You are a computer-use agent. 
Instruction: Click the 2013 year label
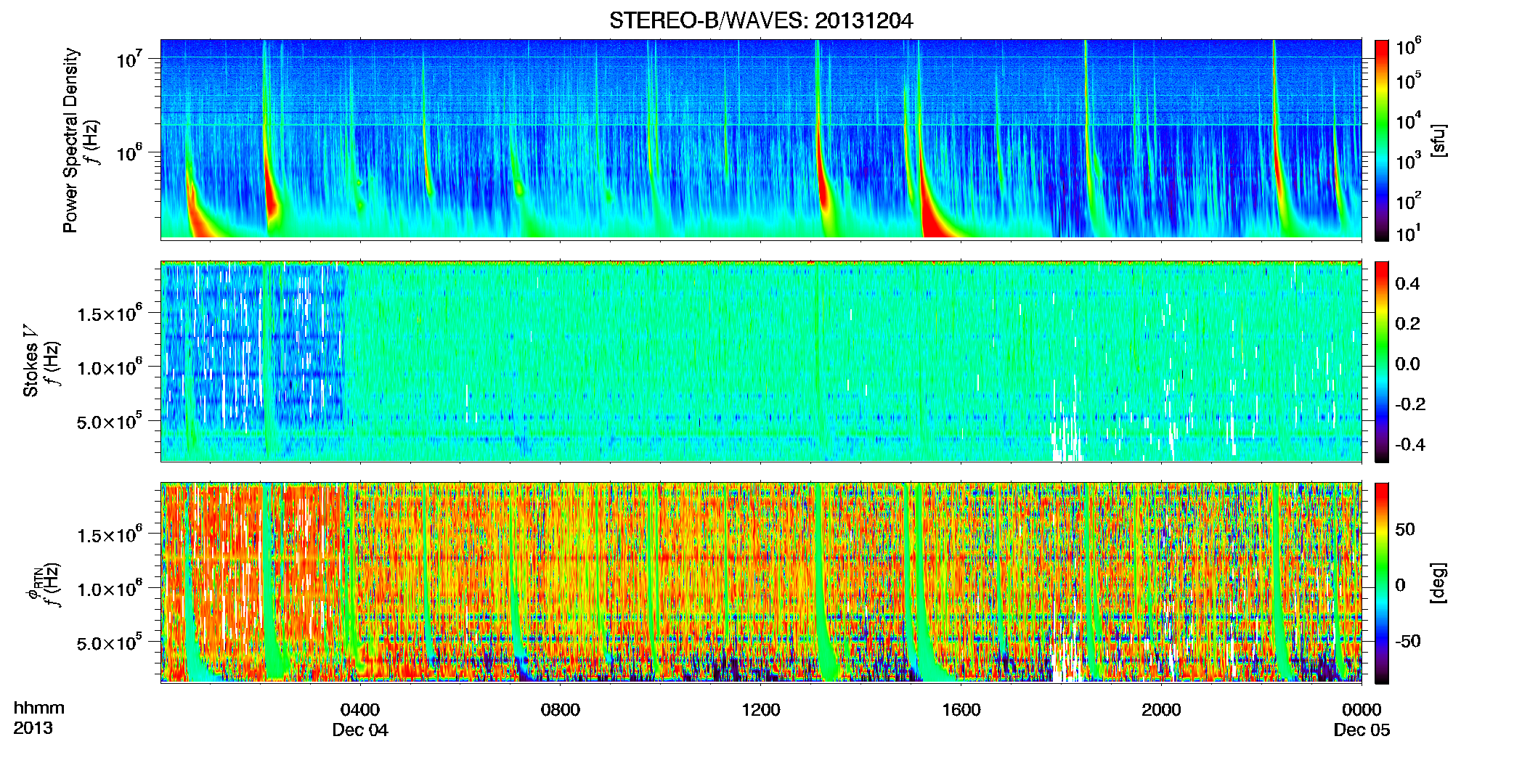coord(33,728)
